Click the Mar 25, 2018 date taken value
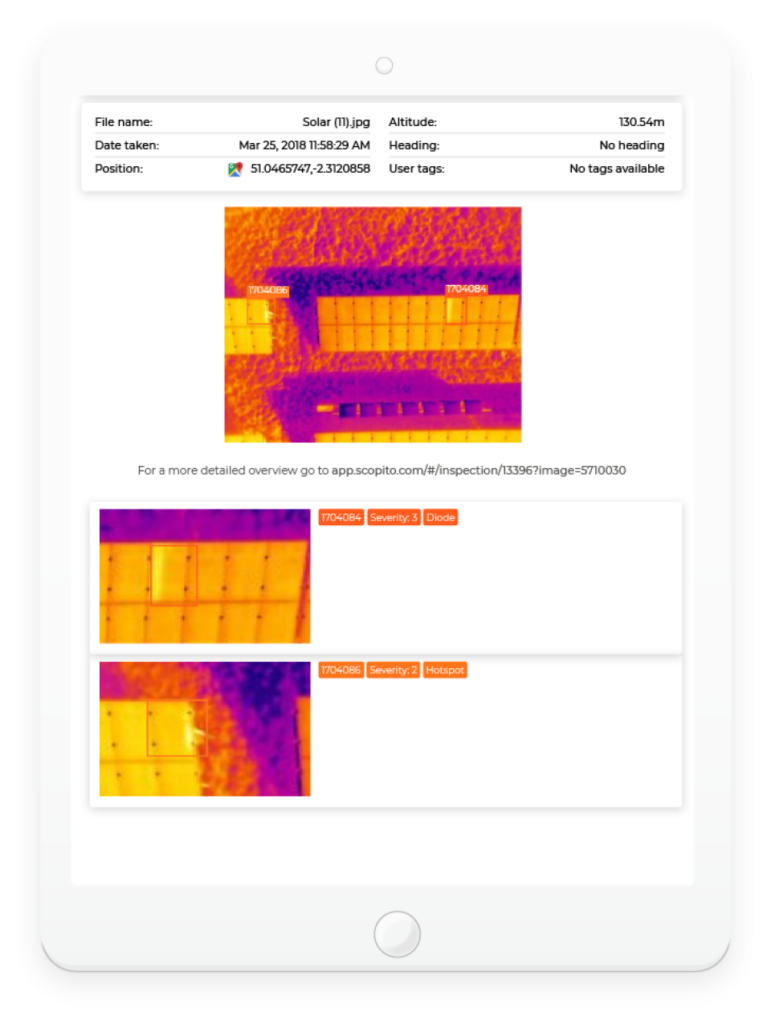 tap(304, 145)
